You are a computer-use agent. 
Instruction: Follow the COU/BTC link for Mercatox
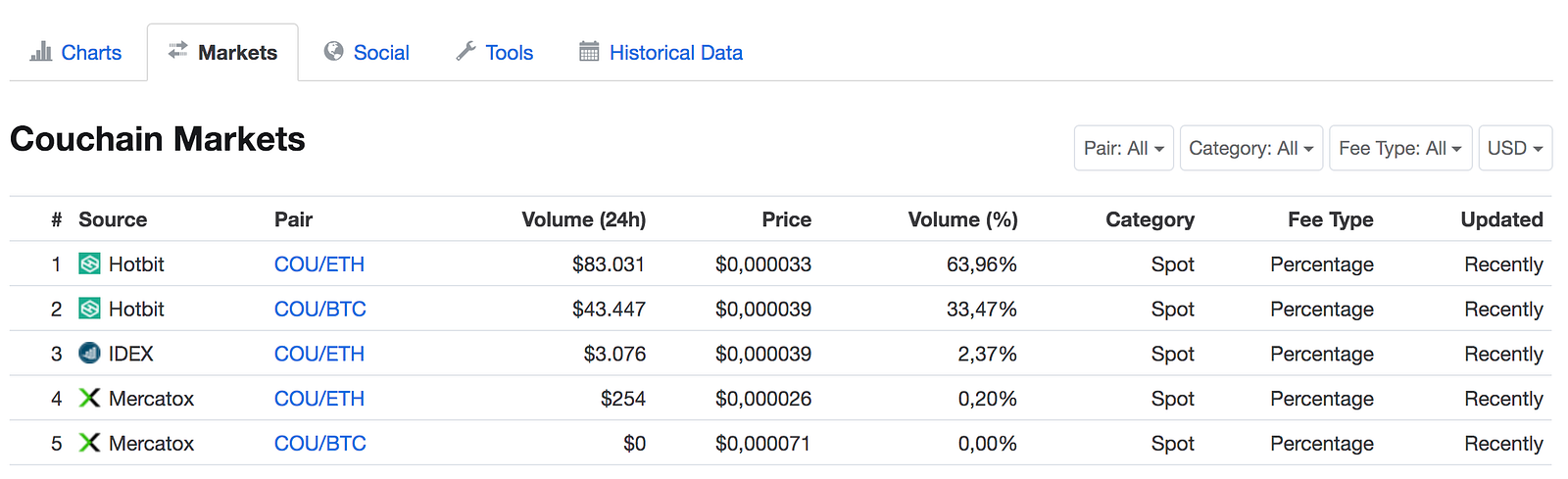(319, 444)
